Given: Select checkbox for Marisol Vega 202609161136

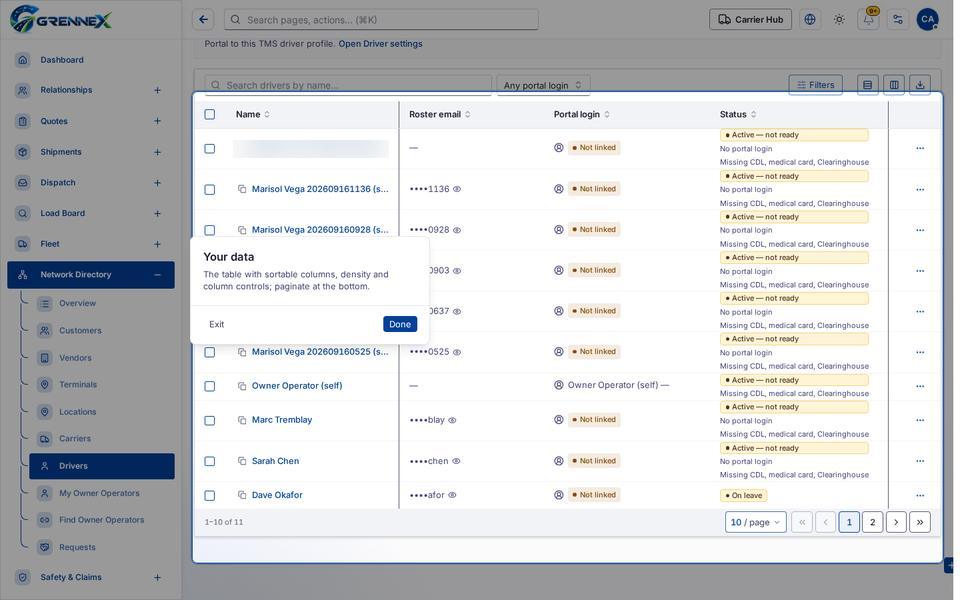Looking at the screenshot, I should click(209, 189).
